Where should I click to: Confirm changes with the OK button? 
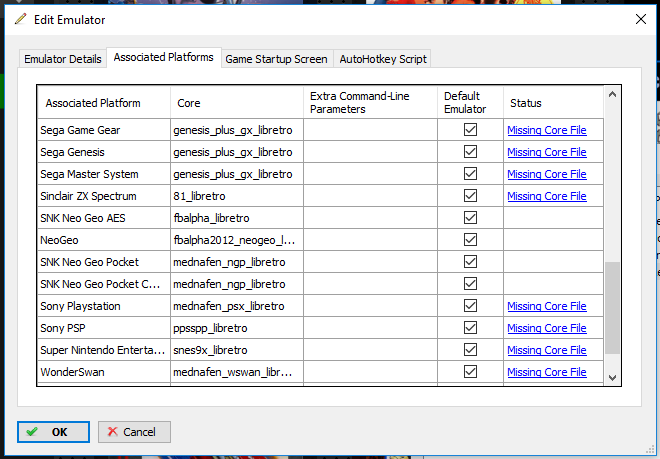click(53, 432)
